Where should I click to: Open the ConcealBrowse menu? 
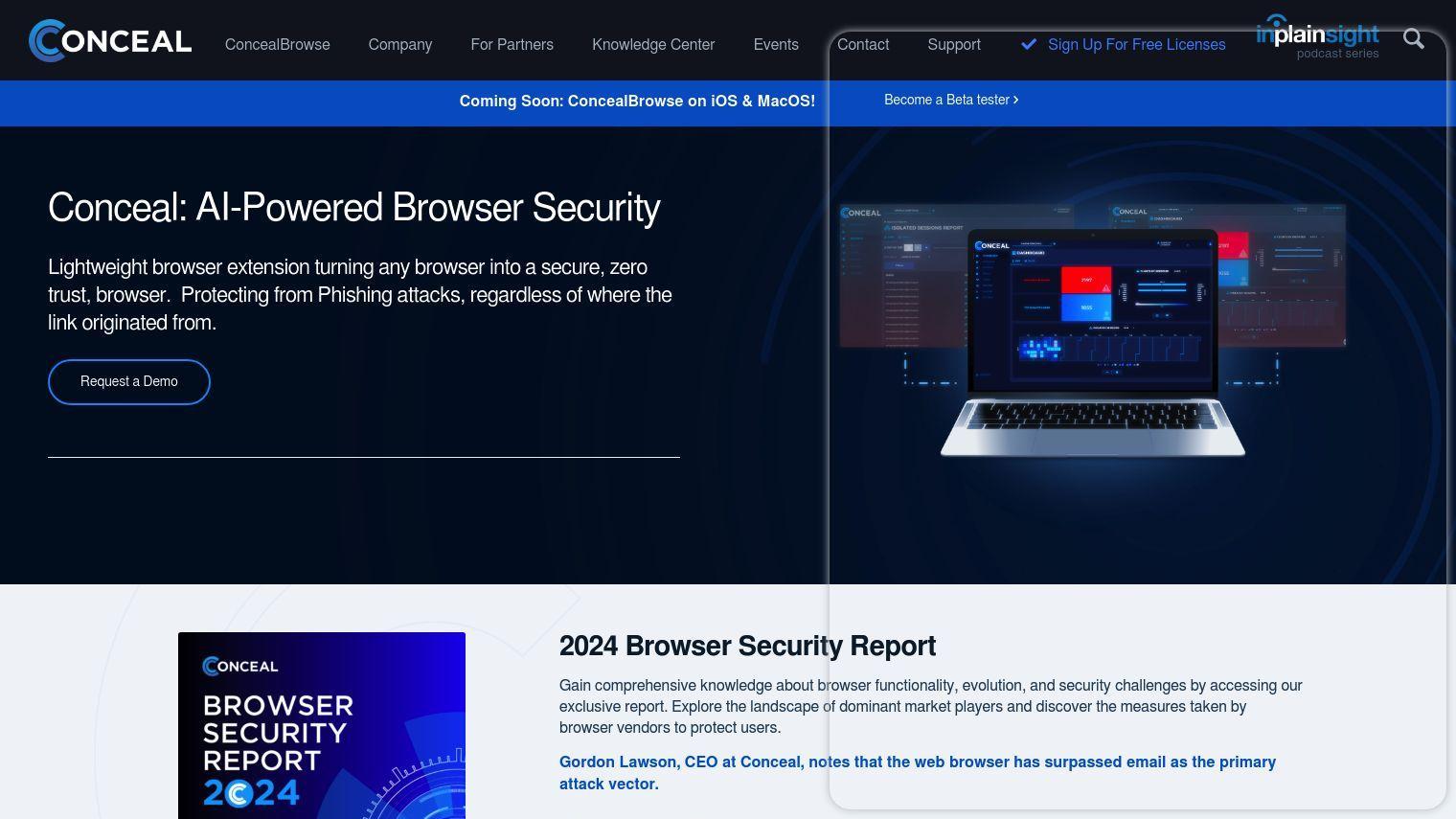[x=278, y=44]
